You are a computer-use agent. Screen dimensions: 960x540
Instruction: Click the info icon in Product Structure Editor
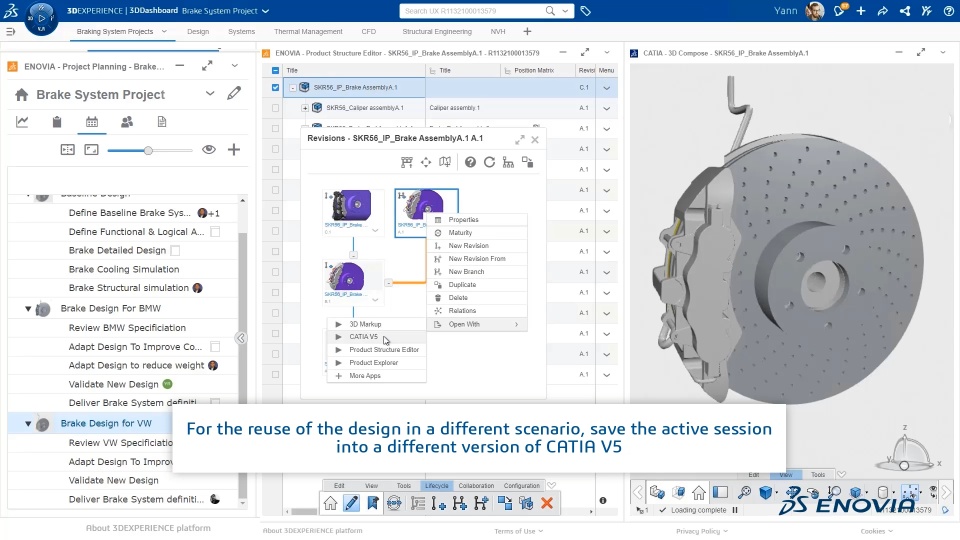(603, 501)
